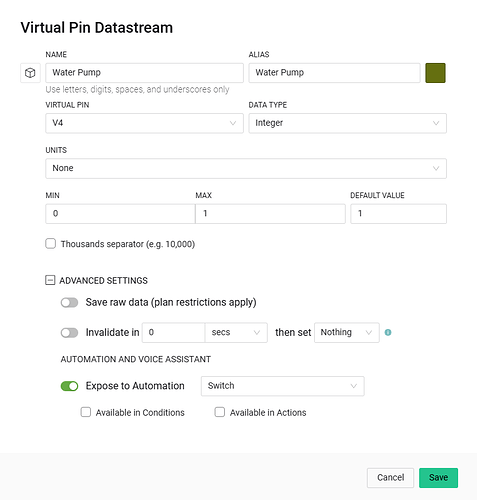Viewport: 477px width, 500px height.
Task: Check the Thousands separator checkbox
Action: click(51, 244)
